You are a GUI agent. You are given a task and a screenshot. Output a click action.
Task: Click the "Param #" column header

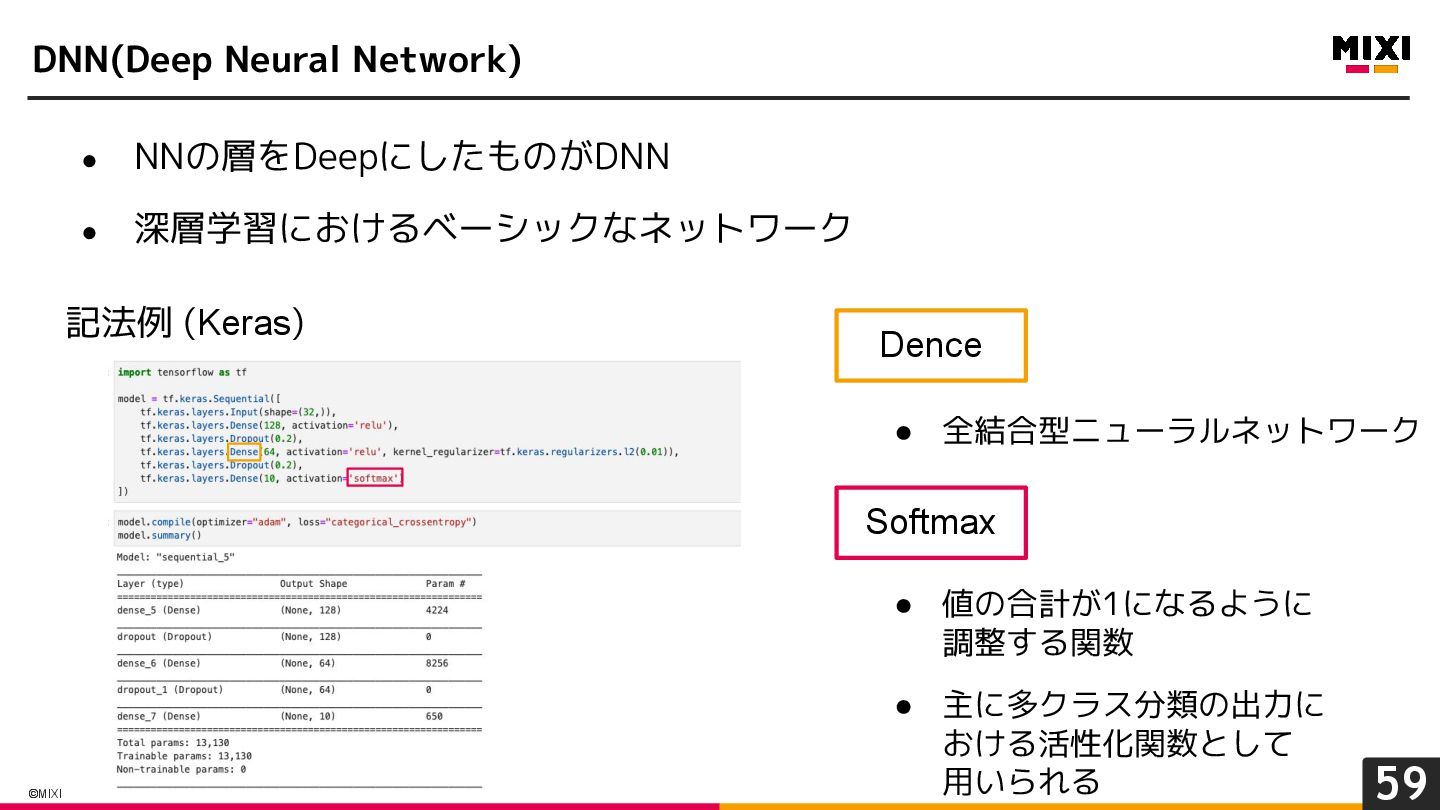point(446,584)
